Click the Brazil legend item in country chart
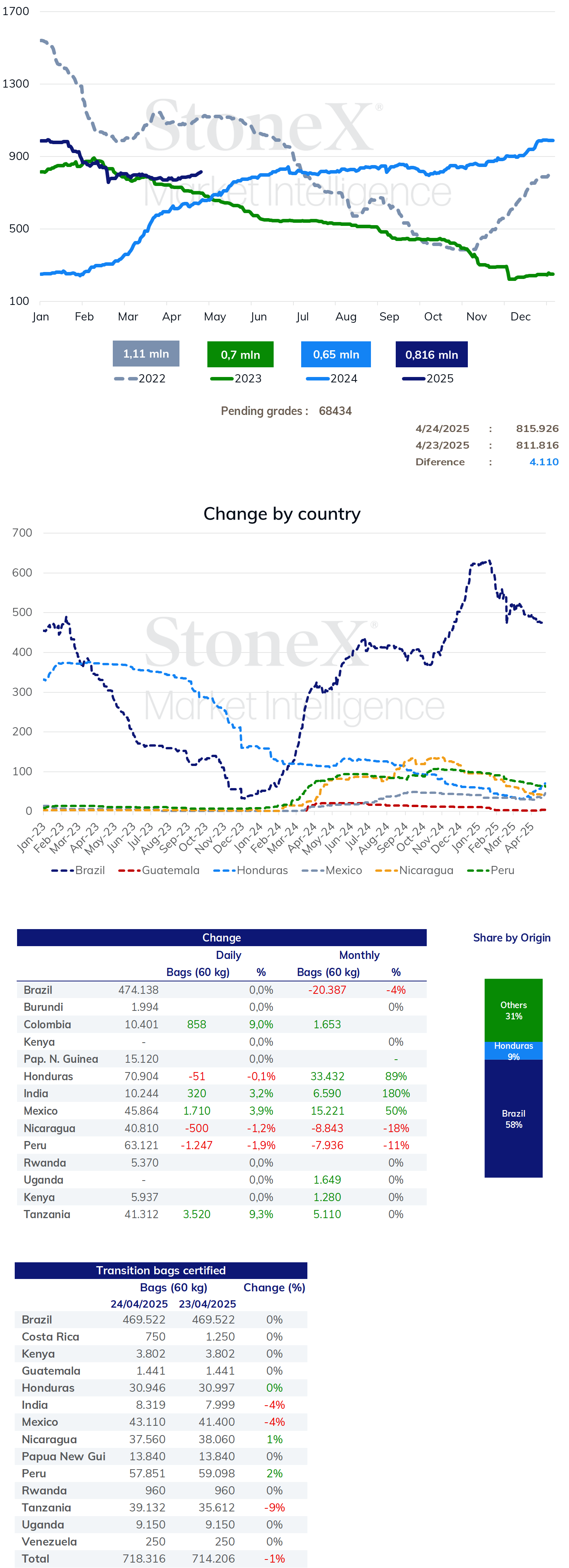This screenshot has width=569, height=1568. point(78,871)
